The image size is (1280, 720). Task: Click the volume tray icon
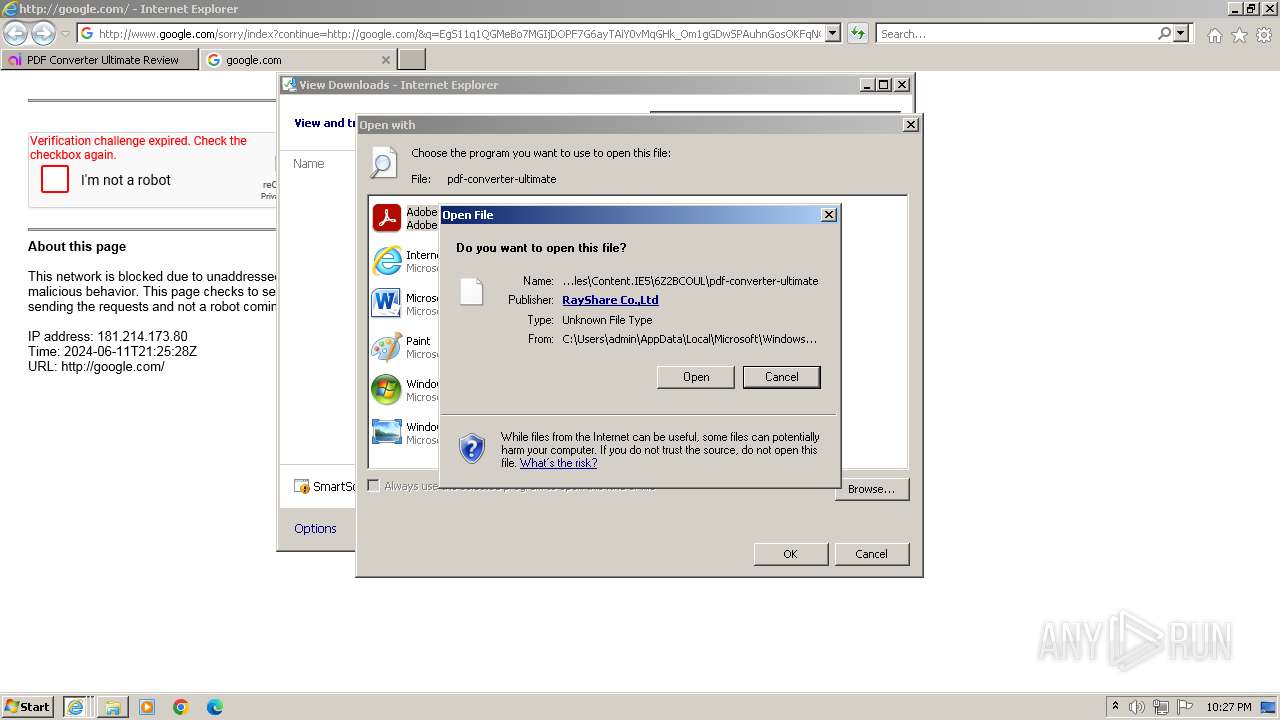click(x=1137, y=707)
